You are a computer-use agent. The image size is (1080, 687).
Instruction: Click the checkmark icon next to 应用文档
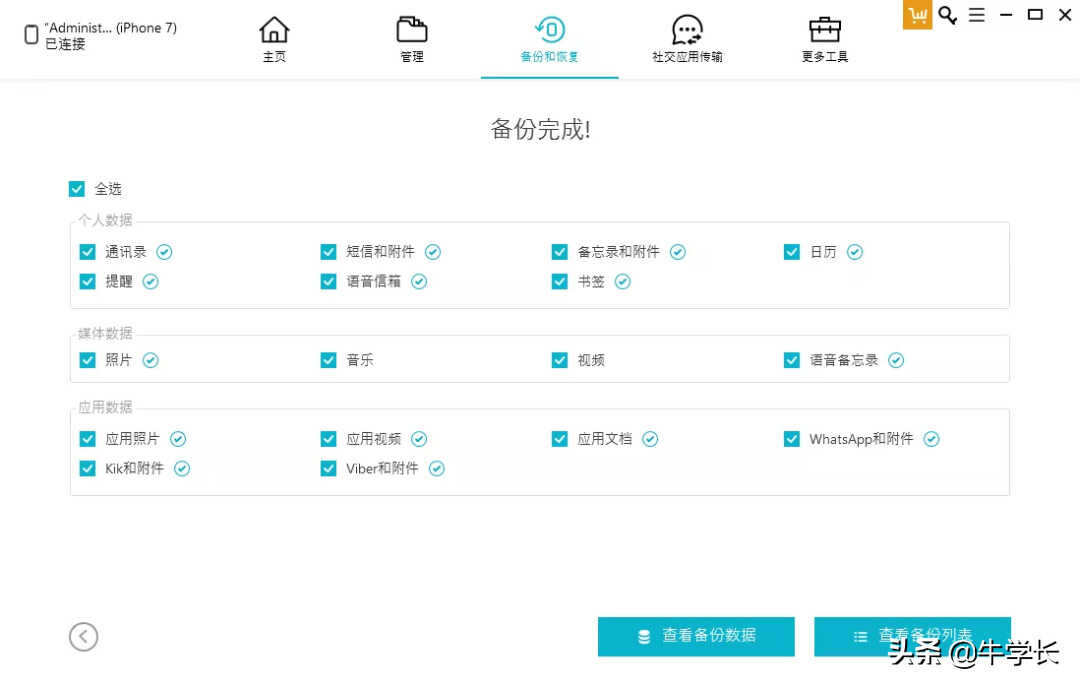coord(650,439)
